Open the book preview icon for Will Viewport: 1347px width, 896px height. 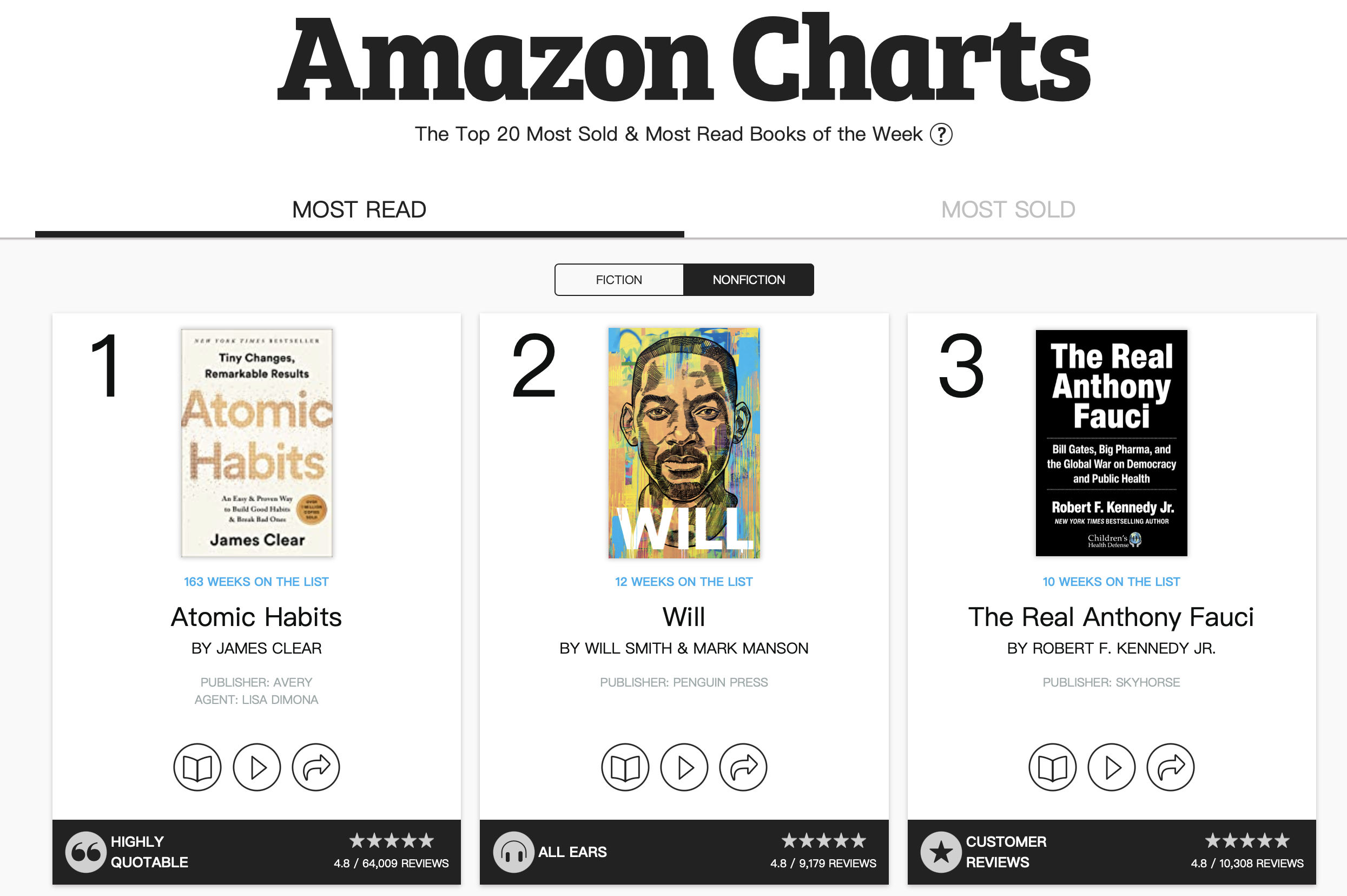pyautogui.click(x=625, y=767)
